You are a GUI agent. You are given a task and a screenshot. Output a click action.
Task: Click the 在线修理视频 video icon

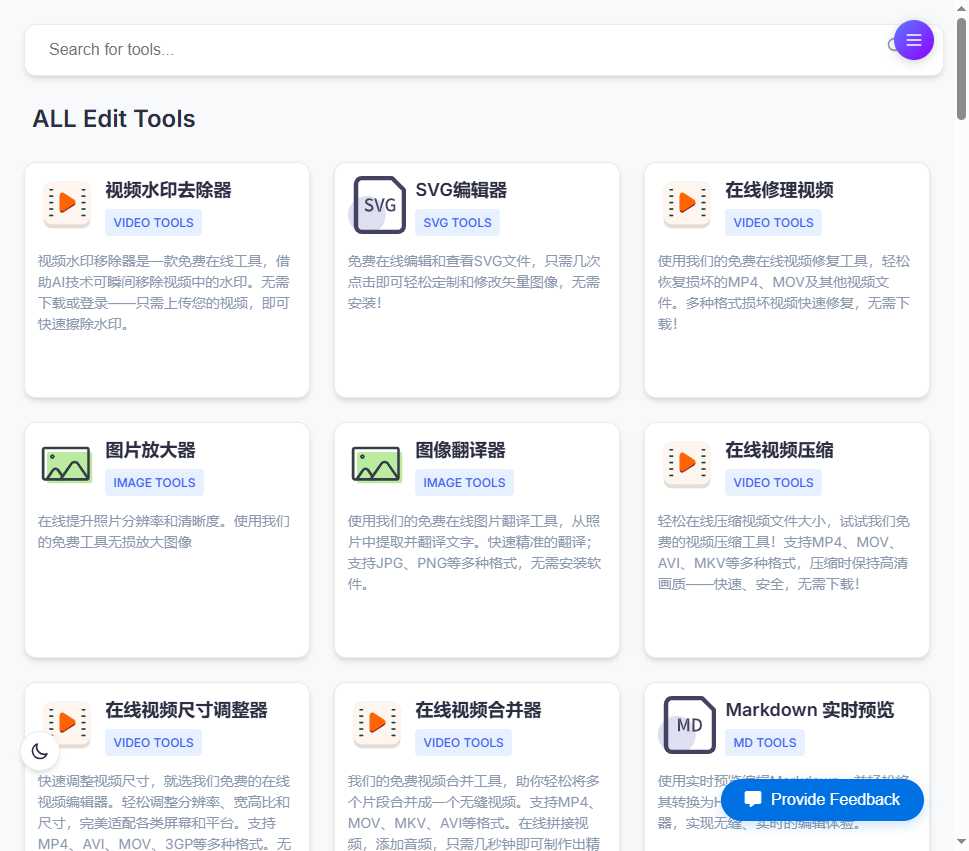(x=687, y=203)
